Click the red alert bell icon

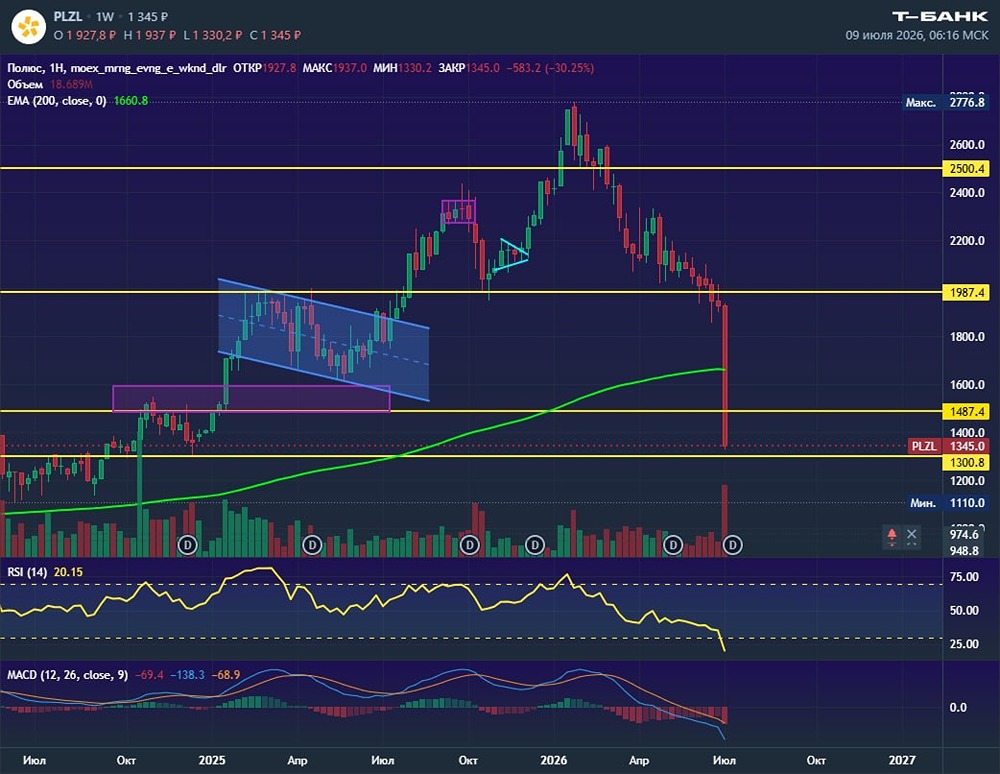pos(892,536)
